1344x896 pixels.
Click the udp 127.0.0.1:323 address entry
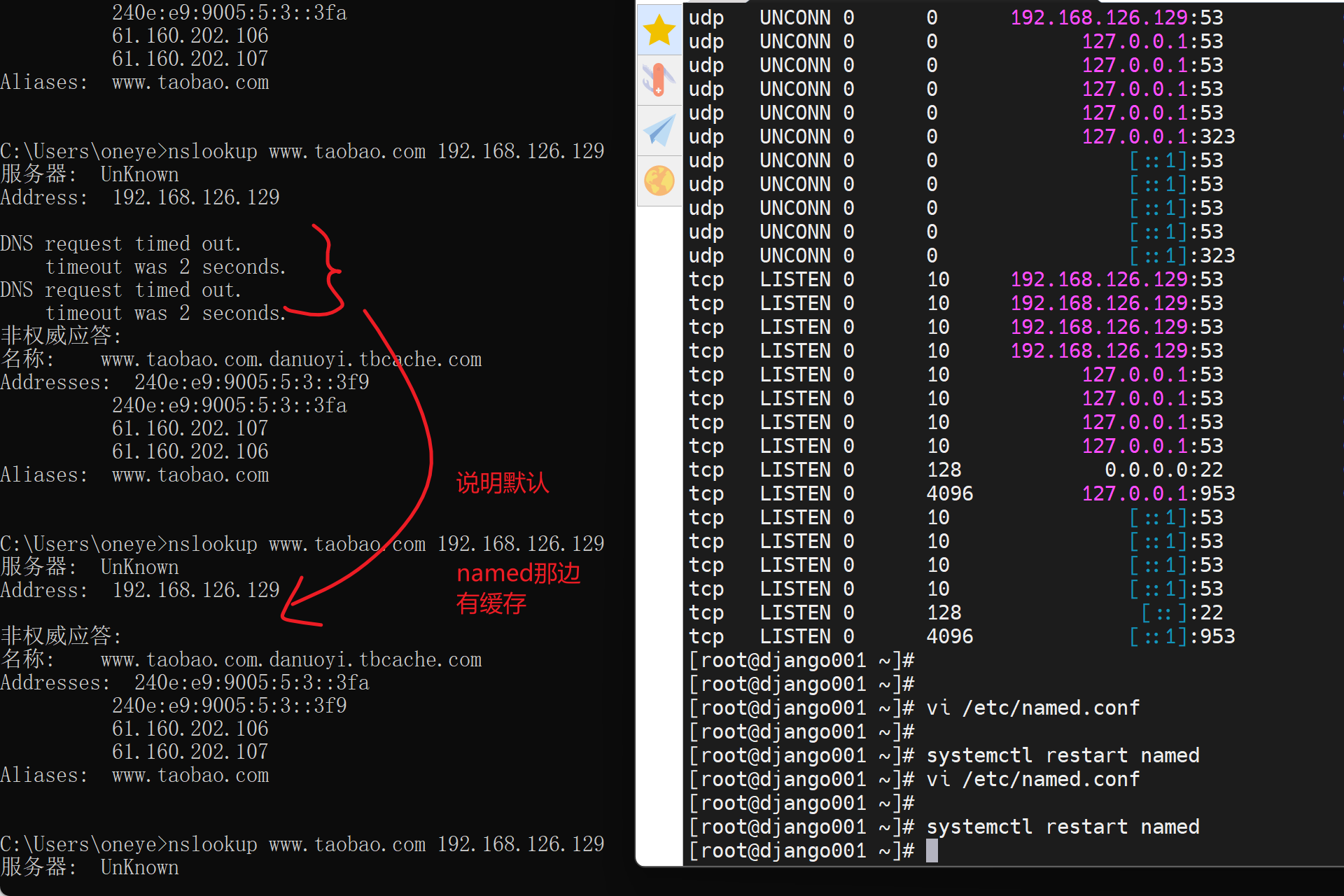(x=1158, y=136)
